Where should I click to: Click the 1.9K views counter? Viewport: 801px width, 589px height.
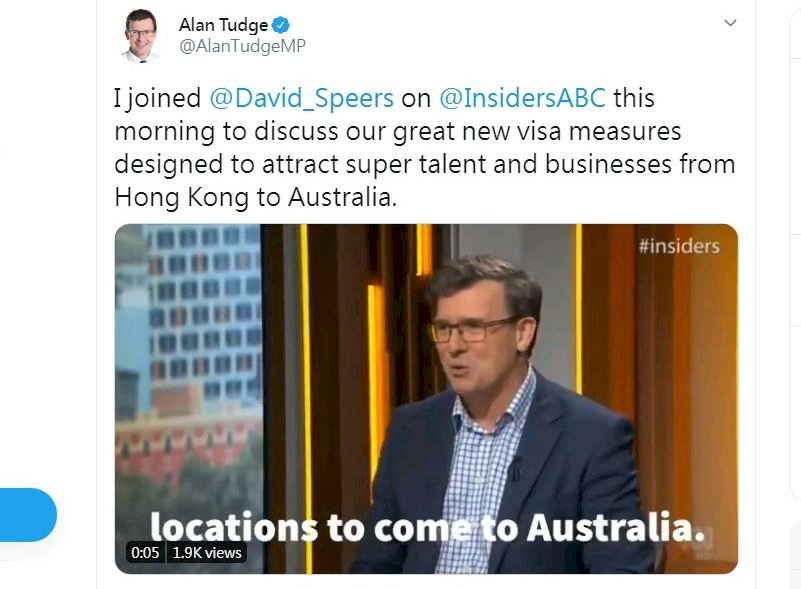207,553
